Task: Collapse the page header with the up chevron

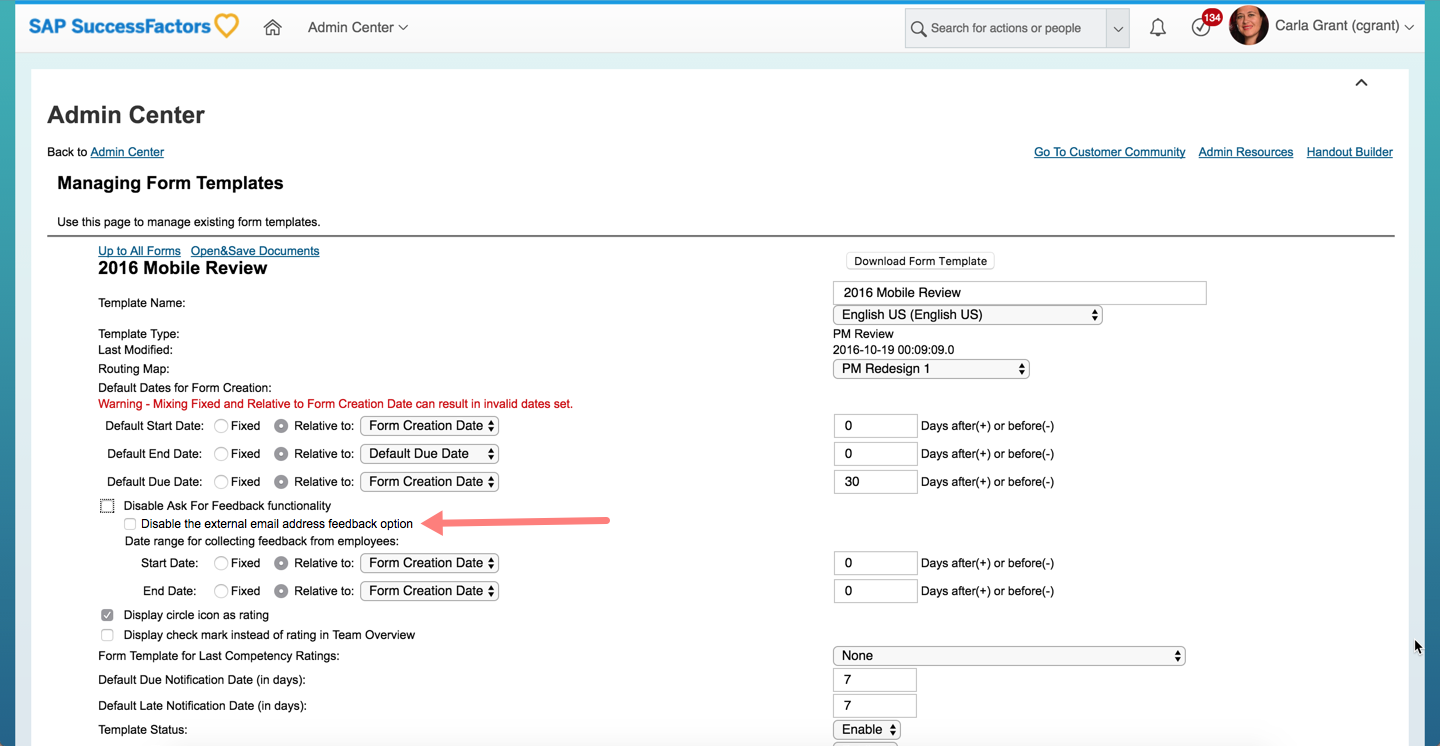Action: click(1361, 82)
